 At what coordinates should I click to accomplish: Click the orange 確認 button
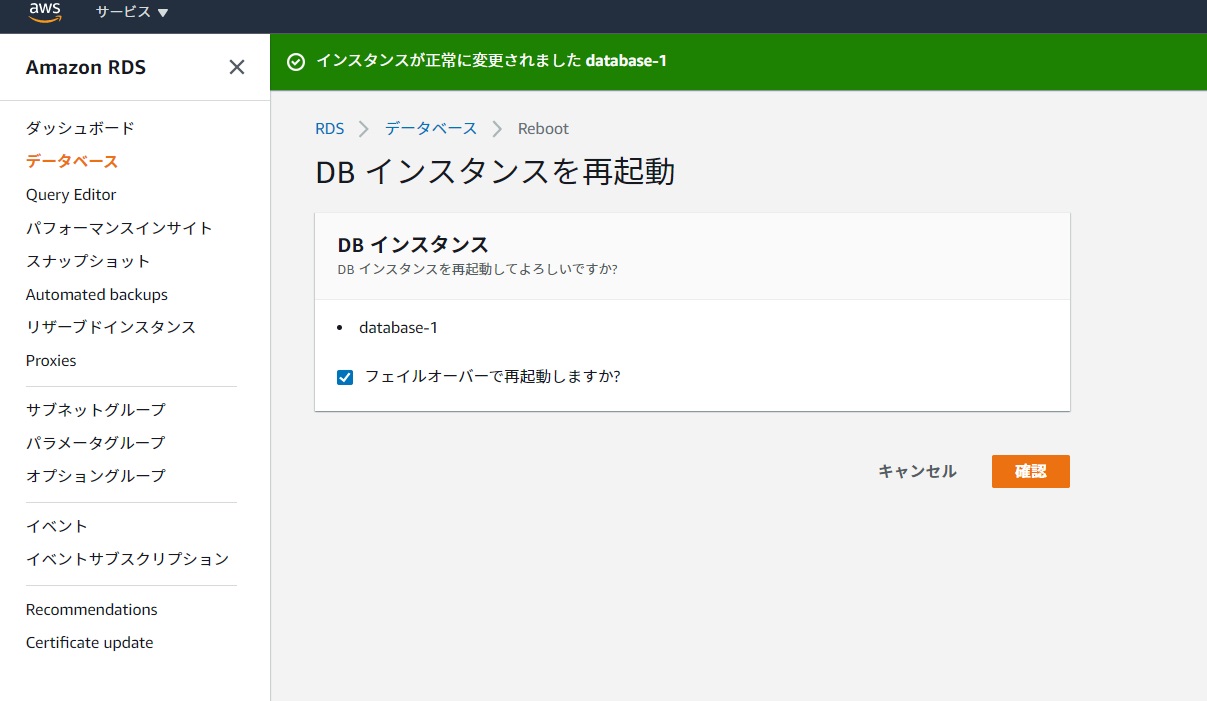[x=1031, y=471]
